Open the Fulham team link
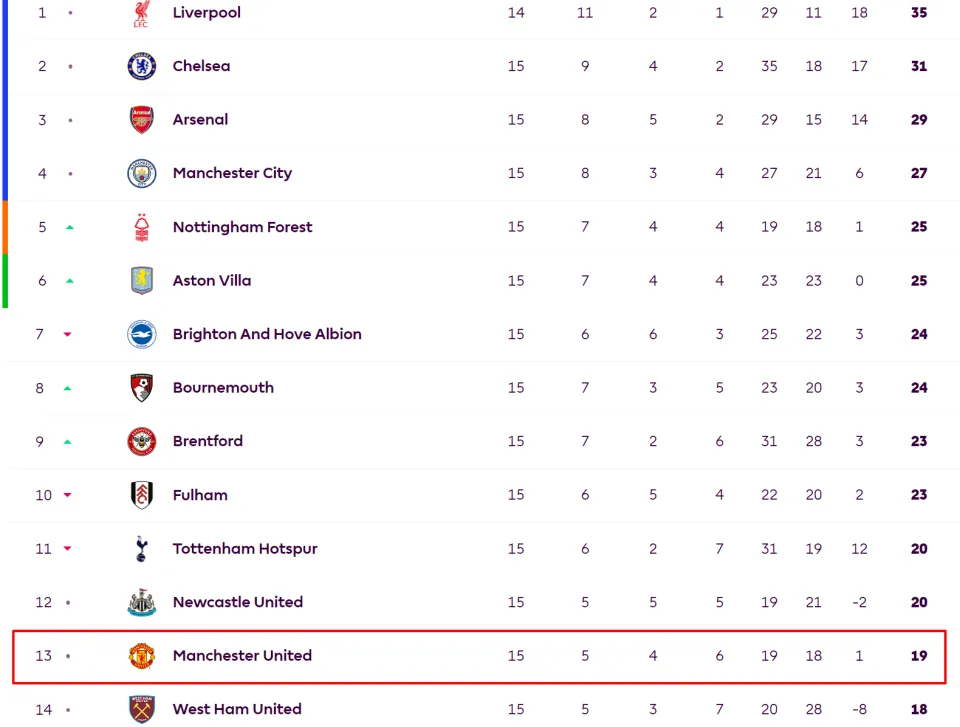The image size is (960, 727). pyautogui.click(x=200, y=495)
